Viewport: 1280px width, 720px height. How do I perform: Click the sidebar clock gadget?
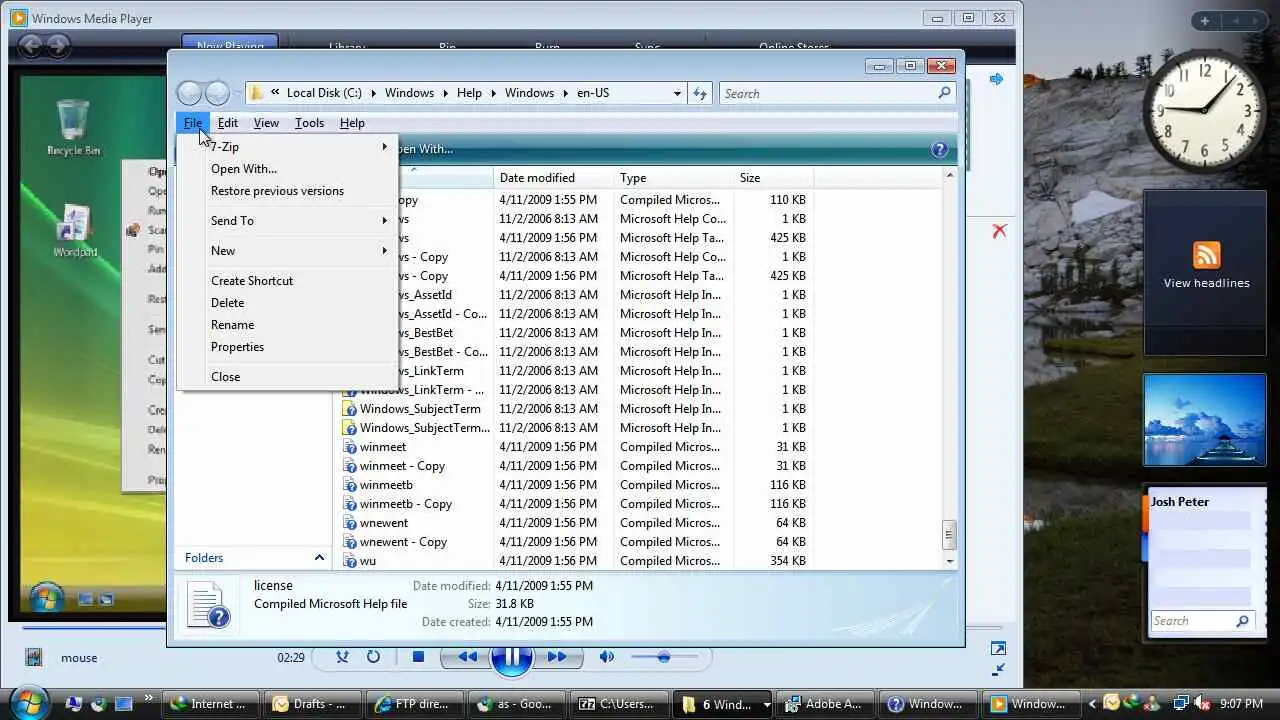(x=1204, y=111)
